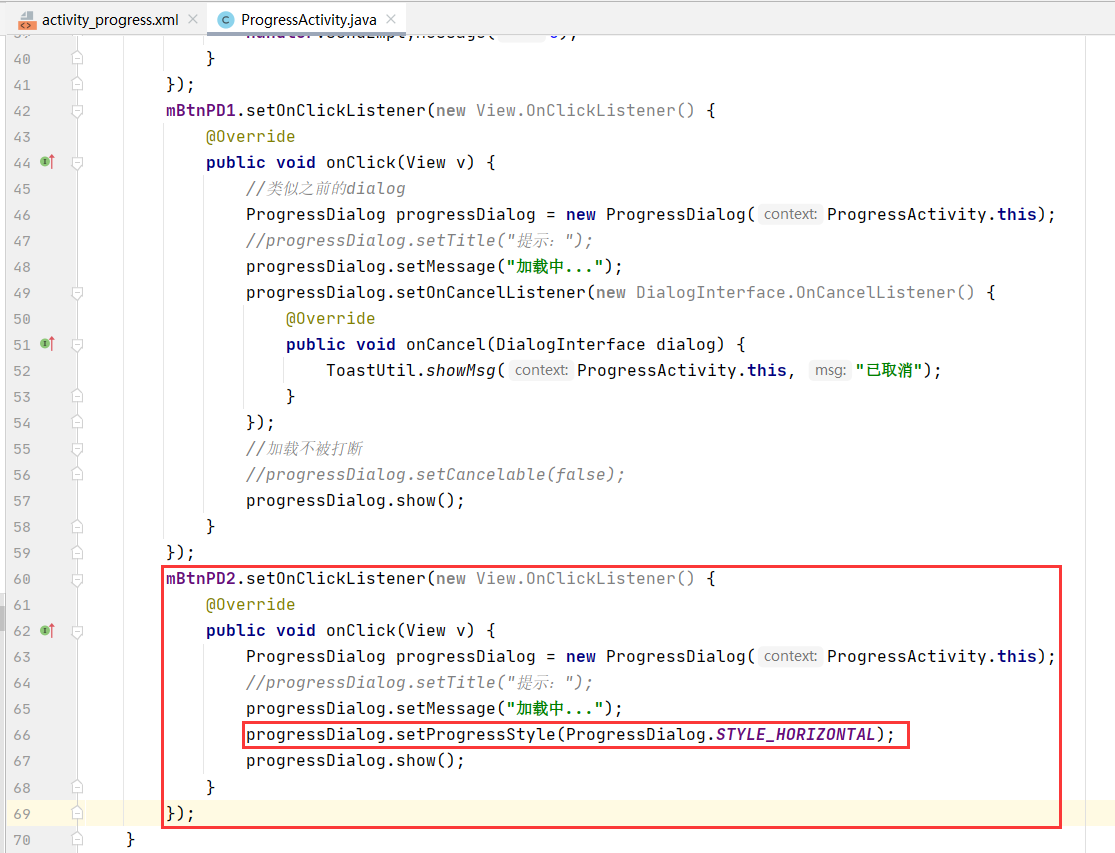The width and height of the screenshot is (1115, 853).
Task: Click the mBtnPD1 variable on line 42
Action: 201,110
